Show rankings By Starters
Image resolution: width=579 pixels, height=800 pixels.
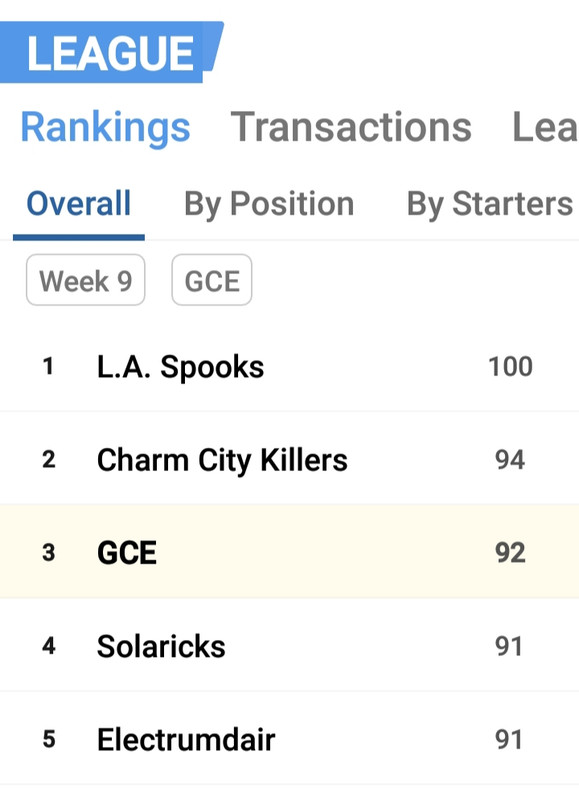(x=490, y=204)
